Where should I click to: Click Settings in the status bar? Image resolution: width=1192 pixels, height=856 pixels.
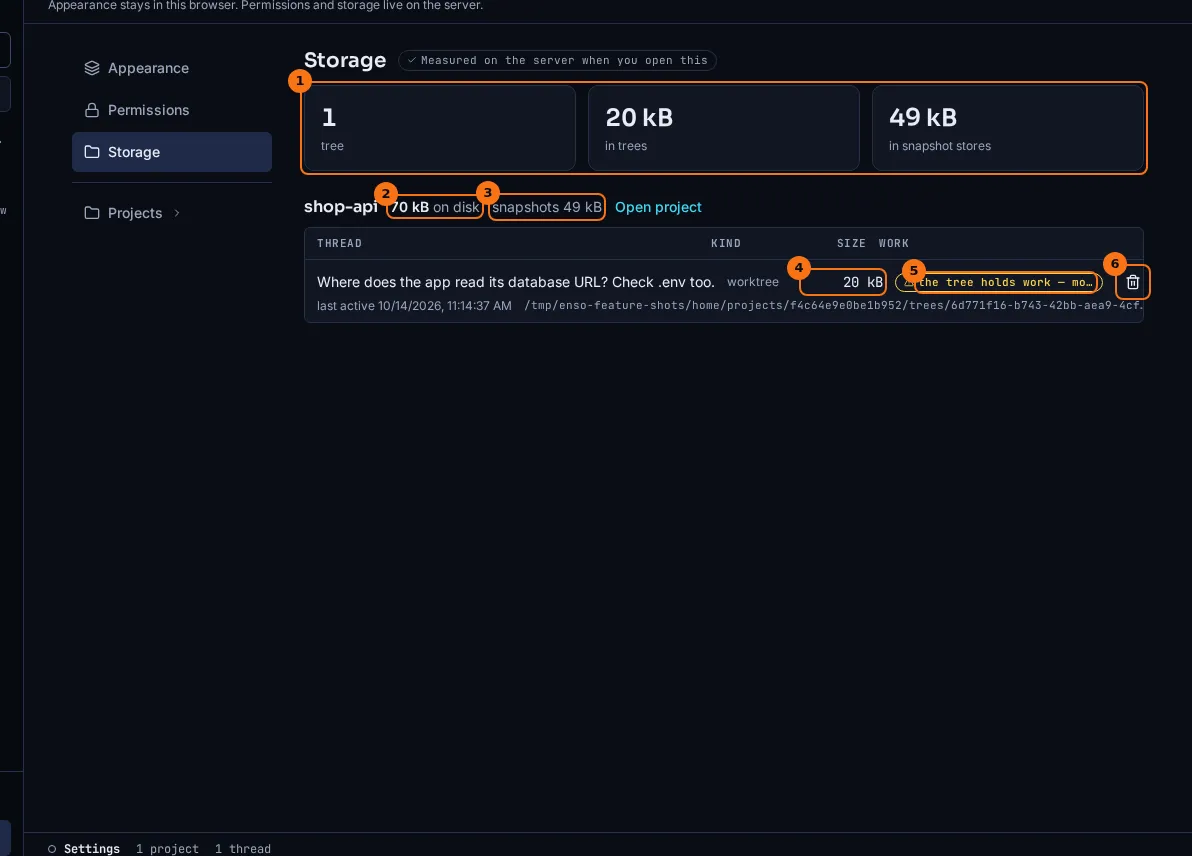click(91, 848)
